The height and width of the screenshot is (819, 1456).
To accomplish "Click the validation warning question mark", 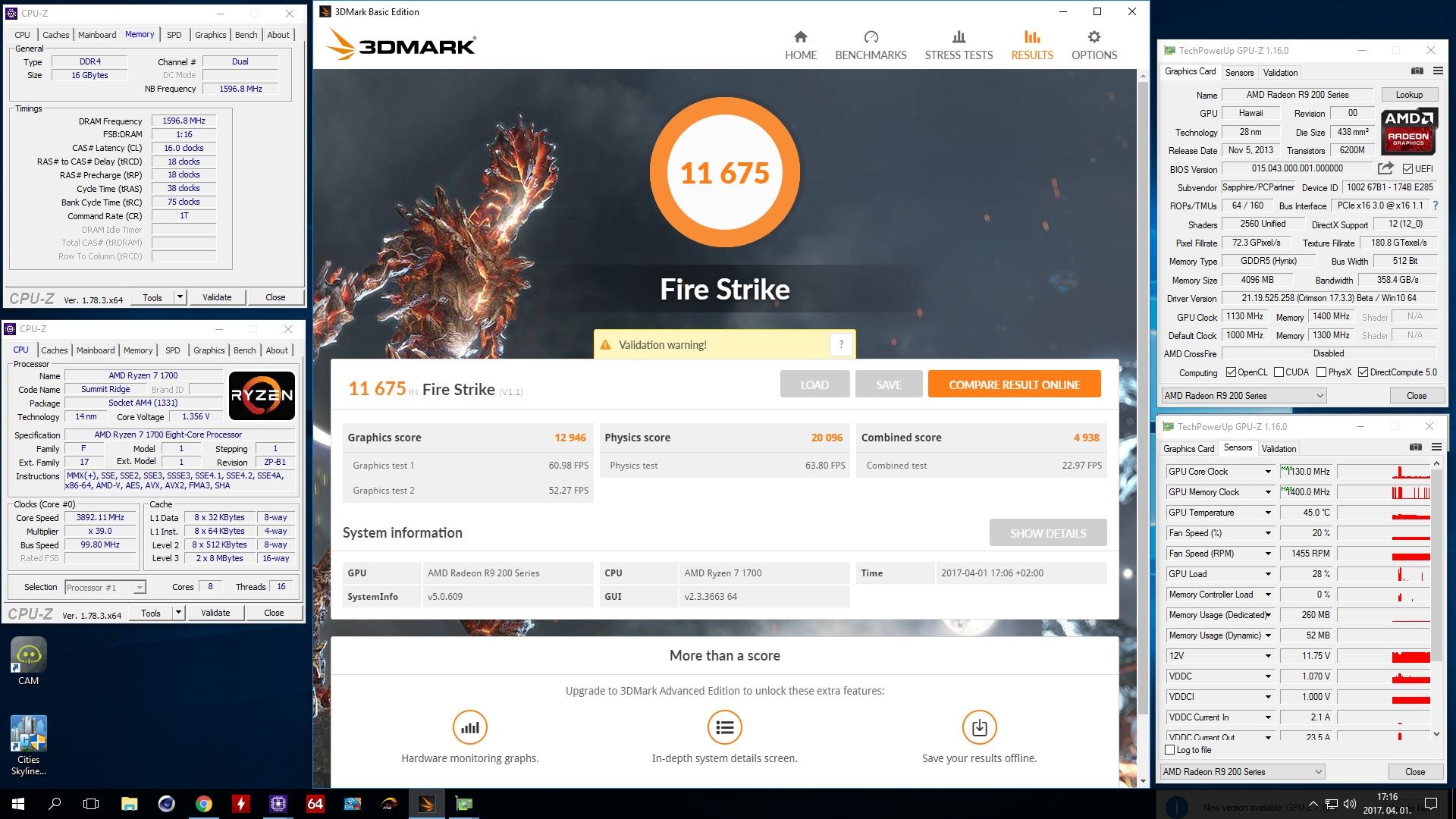I will [841, 345].
